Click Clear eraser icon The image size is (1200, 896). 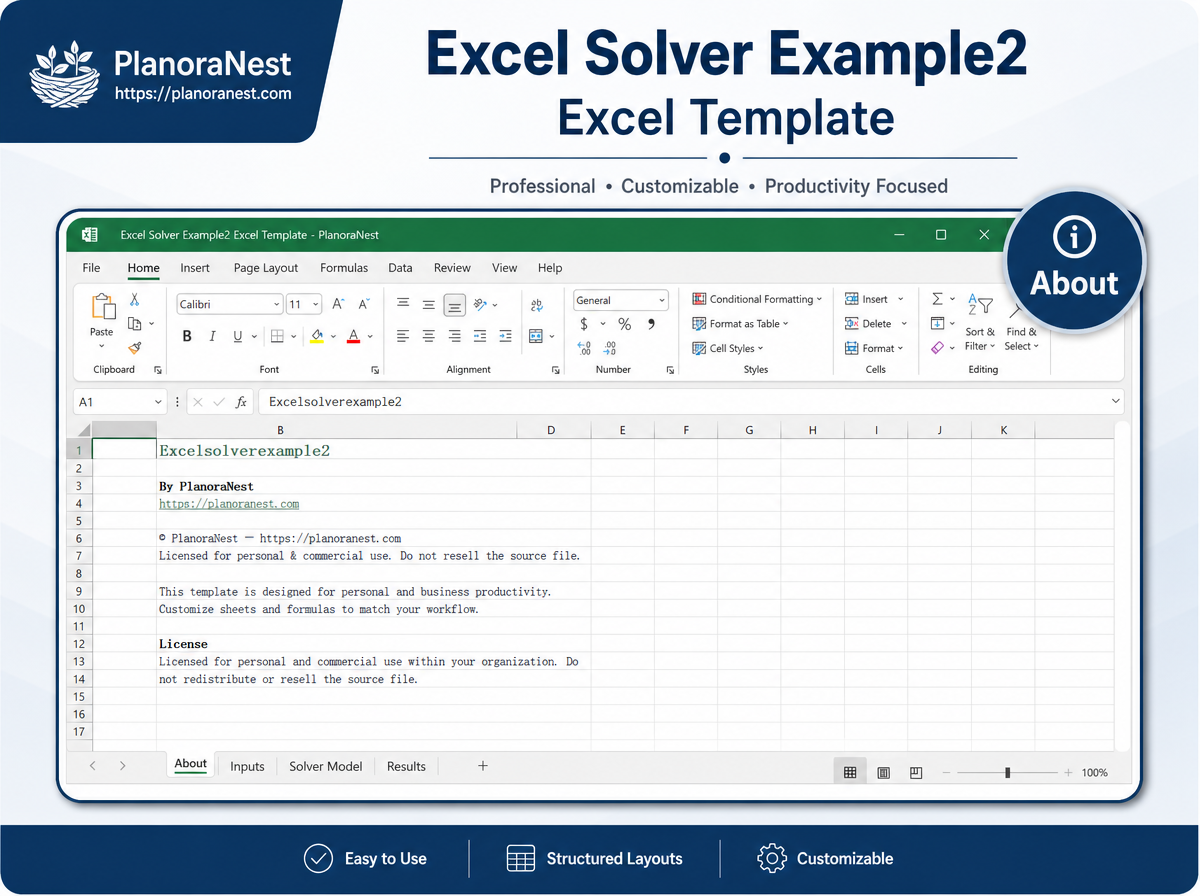coord(937,348)
